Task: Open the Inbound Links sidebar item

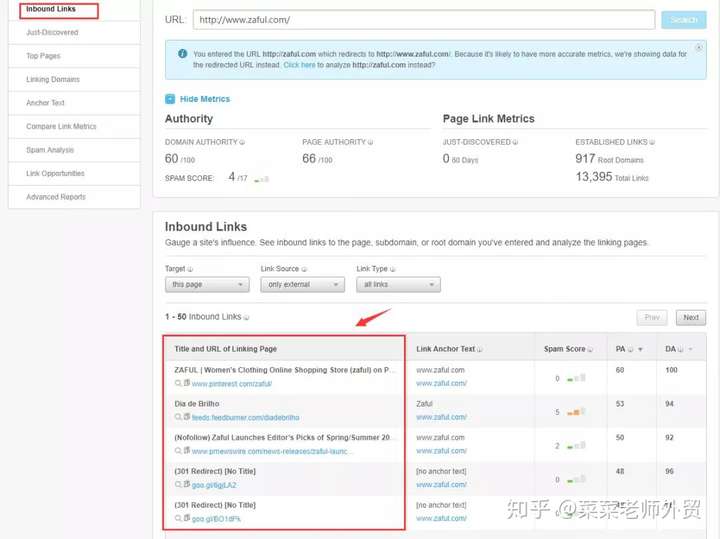Action: 51,9
